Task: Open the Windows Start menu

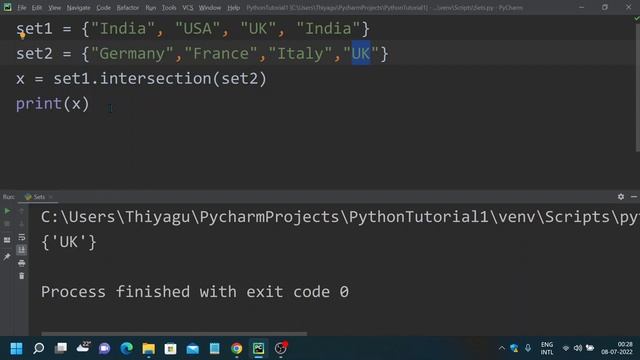Action: click(x=16, y=348)
